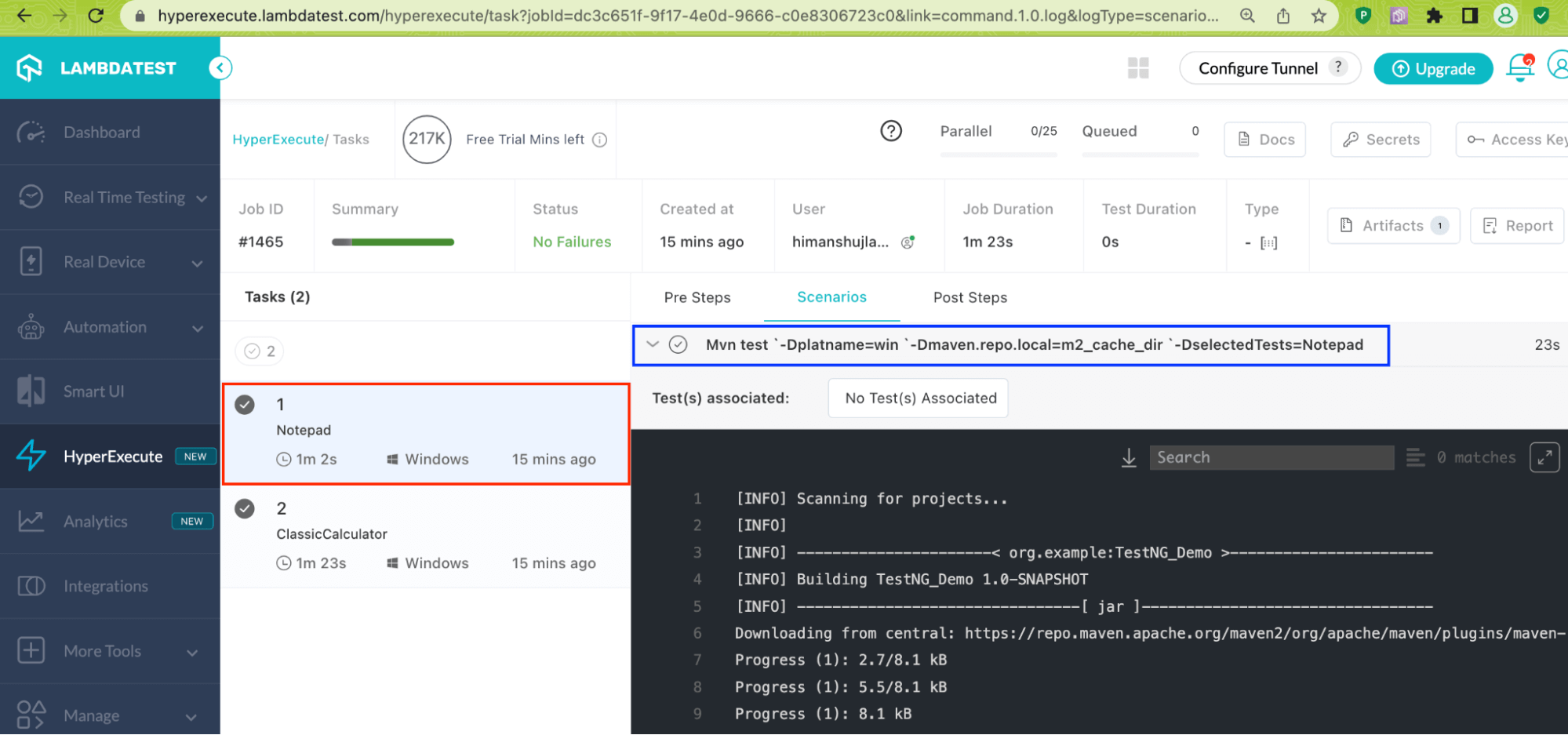Open the notifications bell
This screenshot has height=735, width=1568.
coord(1520,68)
